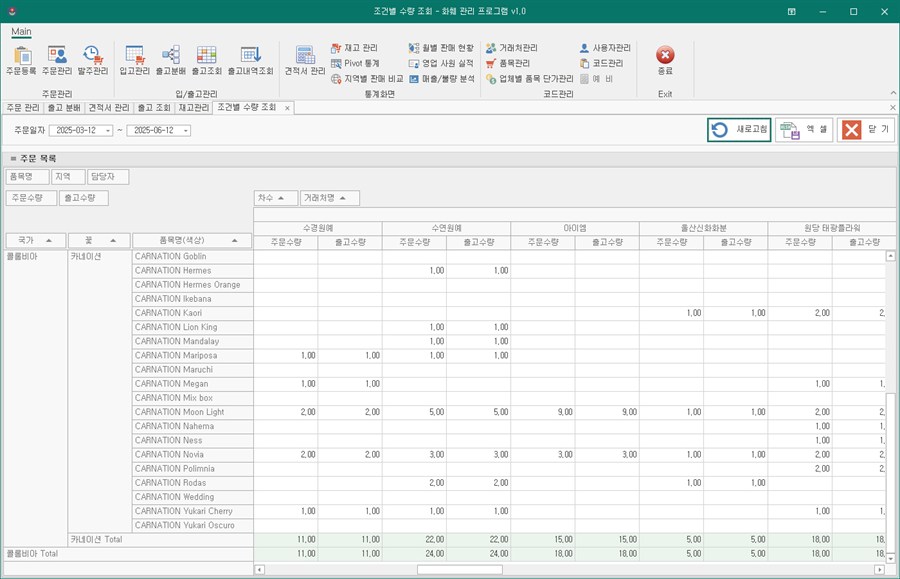This screenshot has width=900, height=579.
Task: Click the red 종료 exit icon
Action: pyautogui.click(x=665, y=60)
